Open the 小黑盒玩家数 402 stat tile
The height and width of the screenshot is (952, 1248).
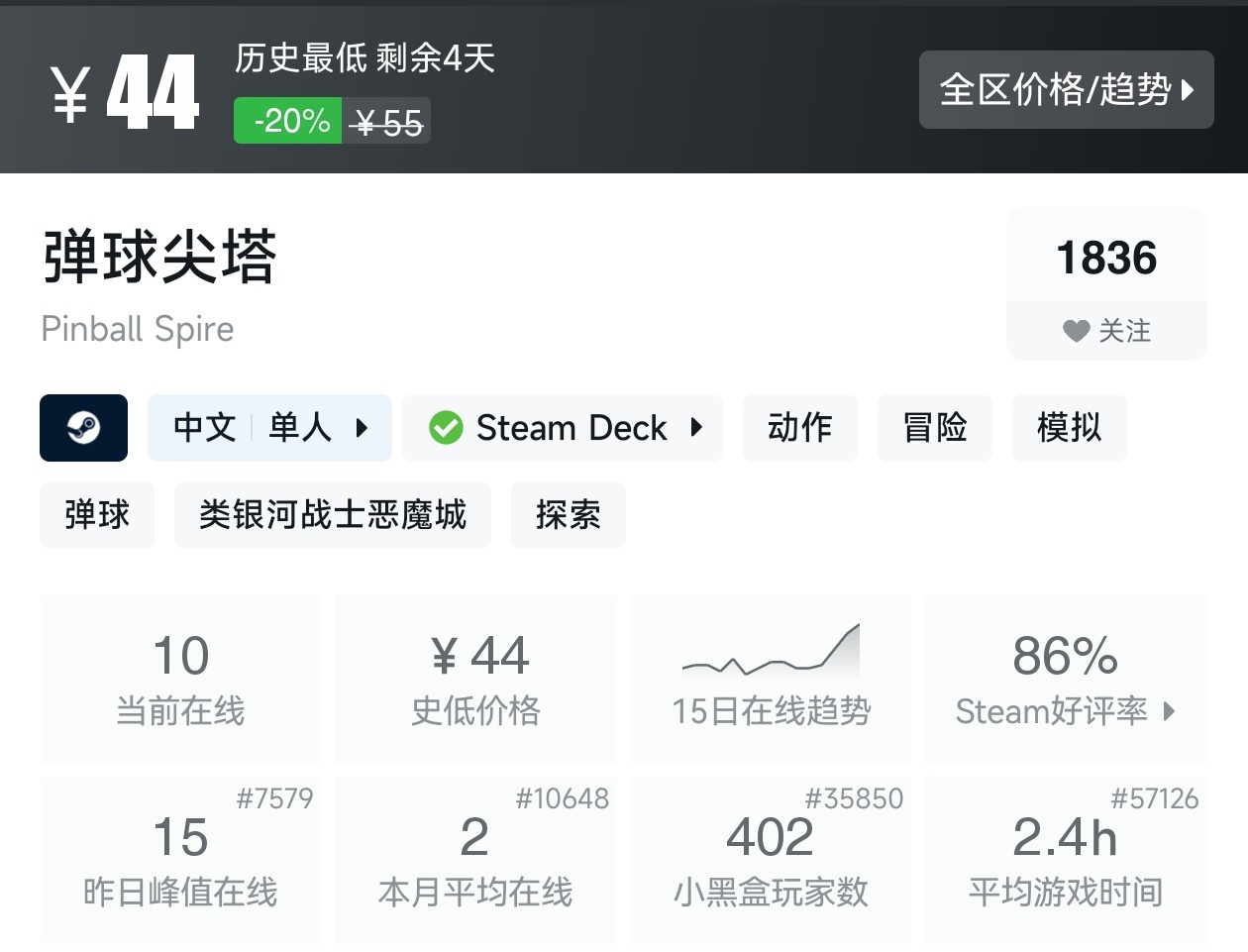(771, 861)
